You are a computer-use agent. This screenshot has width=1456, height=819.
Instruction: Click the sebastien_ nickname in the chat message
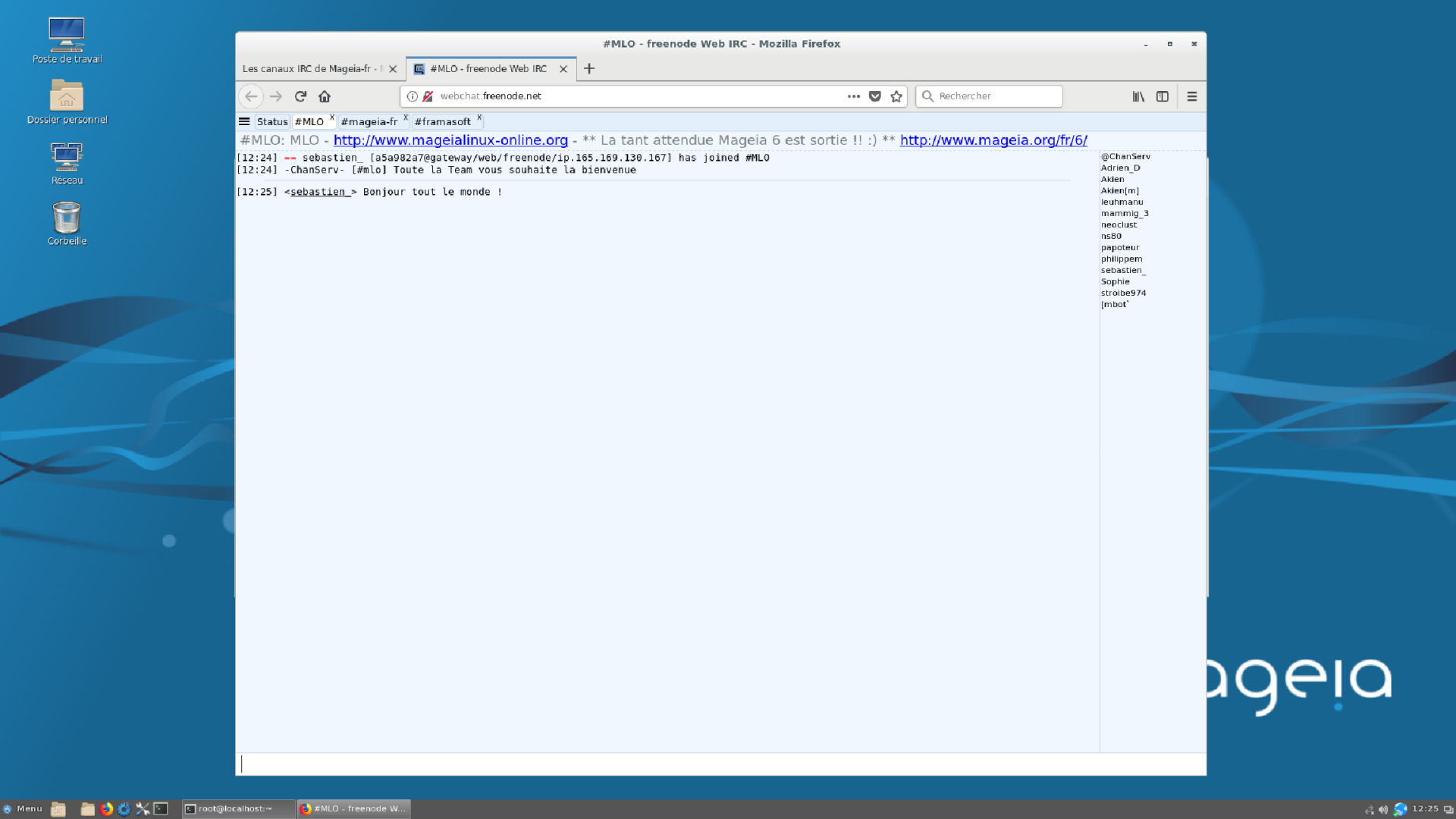point(320,192)
